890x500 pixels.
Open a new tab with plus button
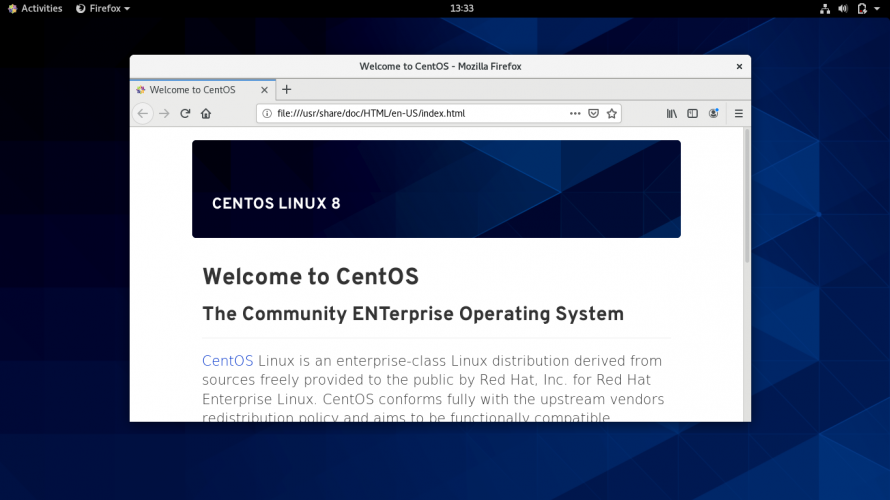point(287,90)
